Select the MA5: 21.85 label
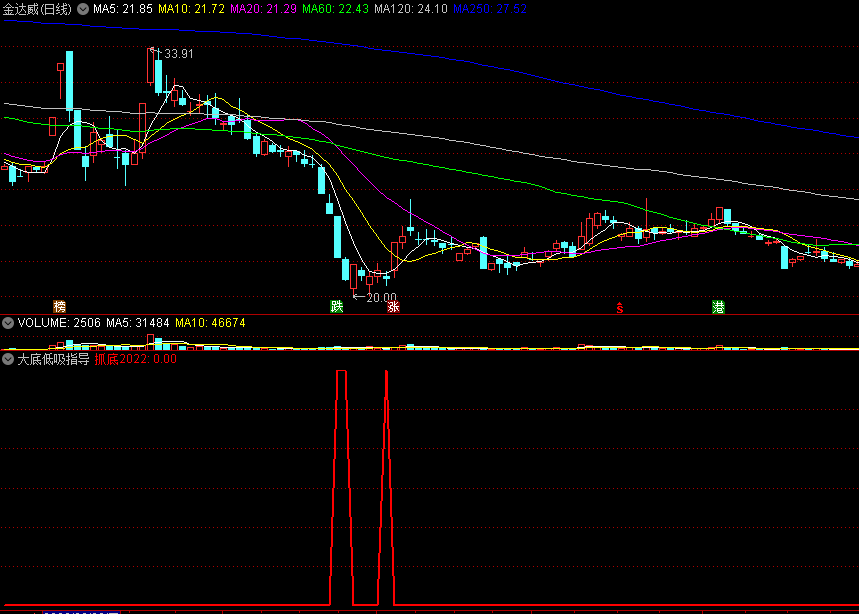This screenshot has width=859, height=614. click(x=123, y=9)
